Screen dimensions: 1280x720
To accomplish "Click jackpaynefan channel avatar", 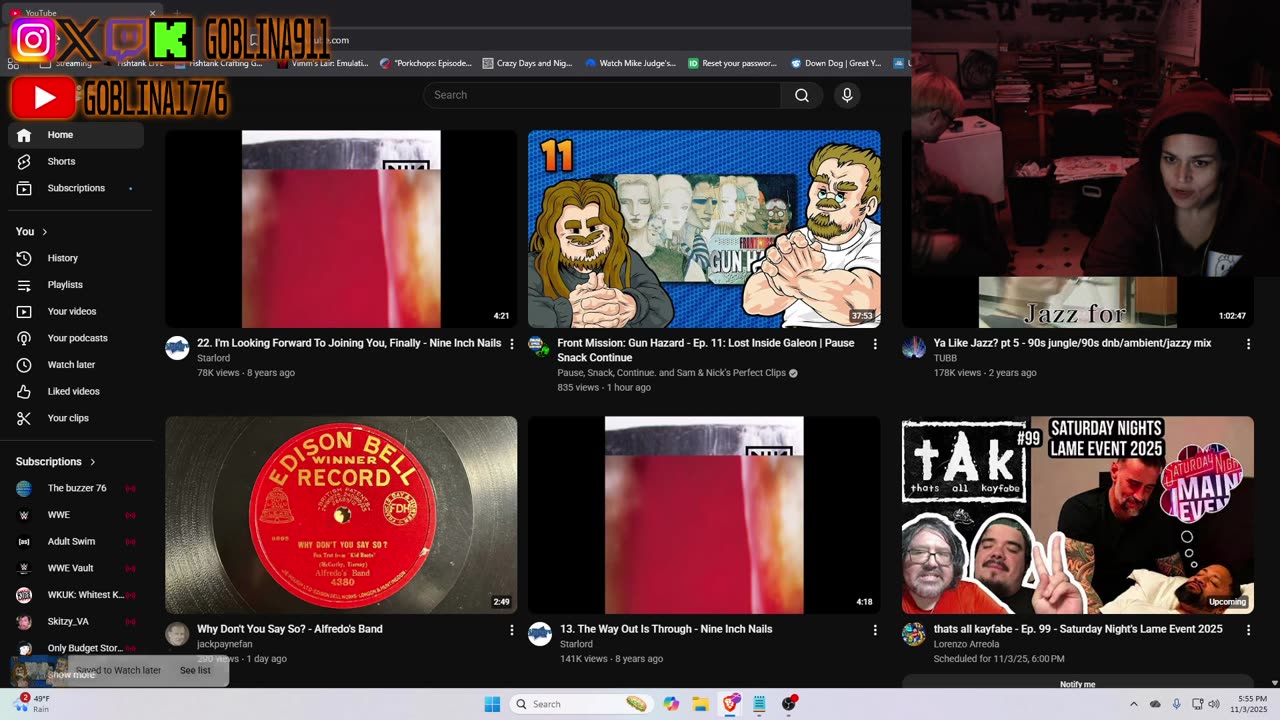I will (177, 634).
